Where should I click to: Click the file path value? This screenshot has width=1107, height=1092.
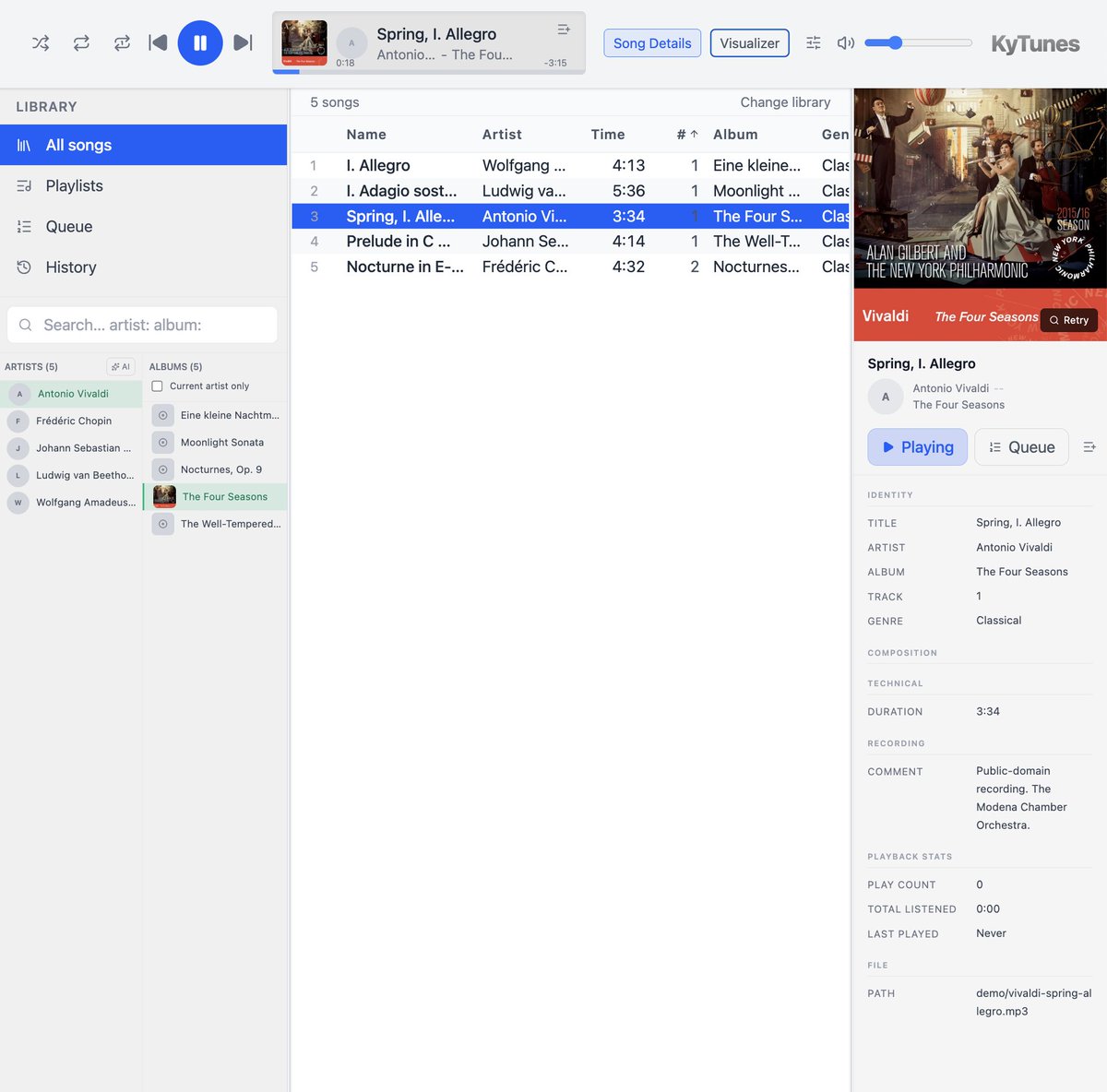pos(1033,1003)
